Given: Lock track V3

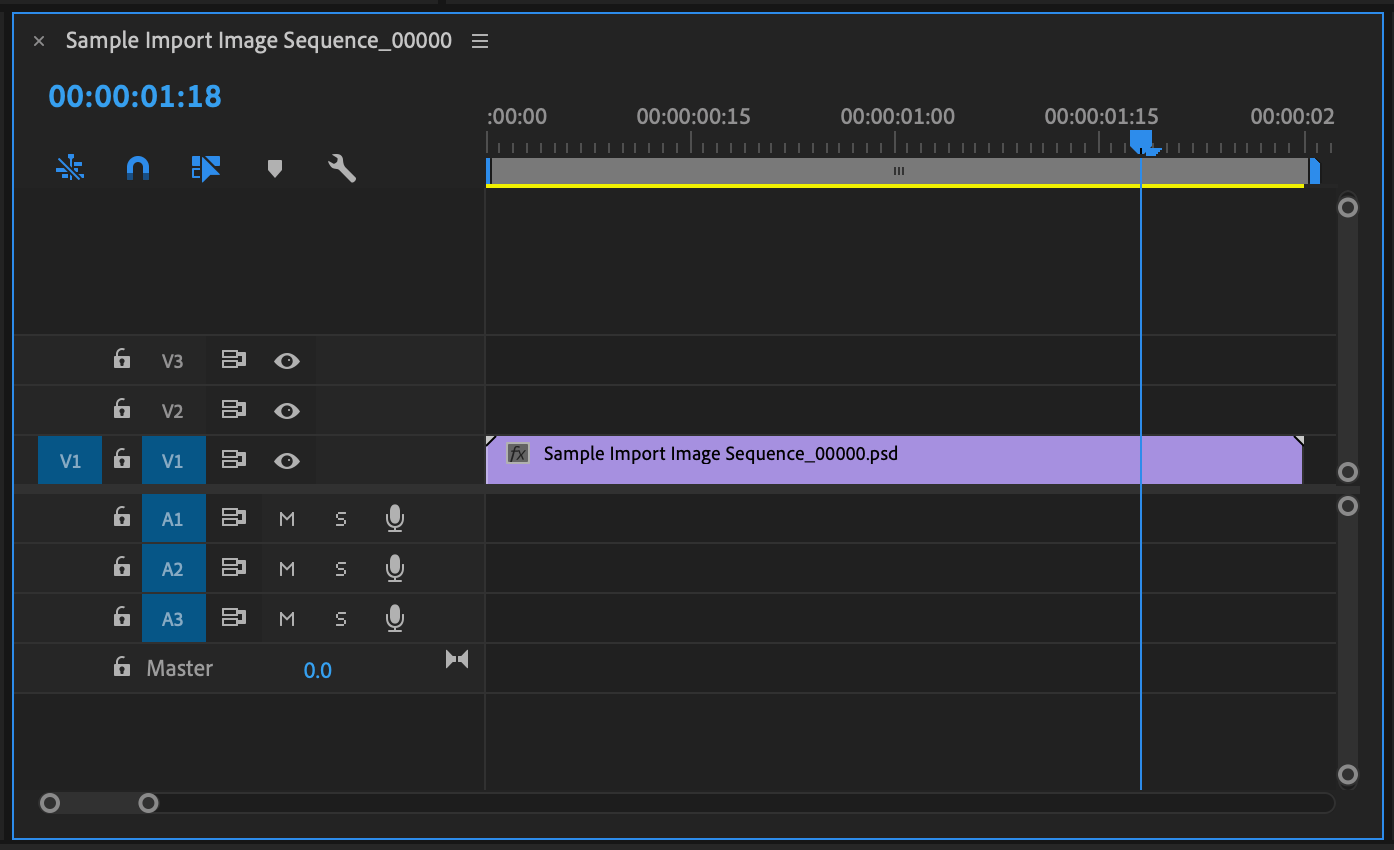Looking at the screenshot, I should 121,360.
